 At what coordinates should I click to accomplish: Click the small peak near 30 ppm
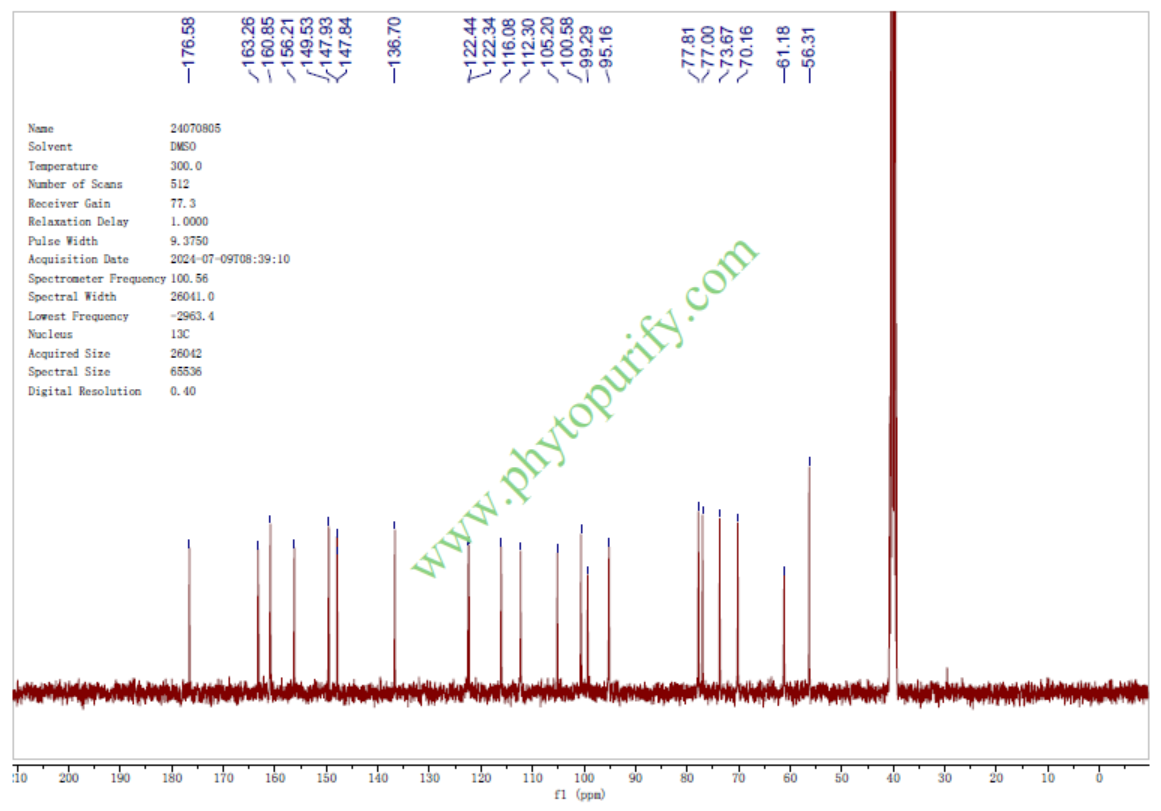coord(946,676)
